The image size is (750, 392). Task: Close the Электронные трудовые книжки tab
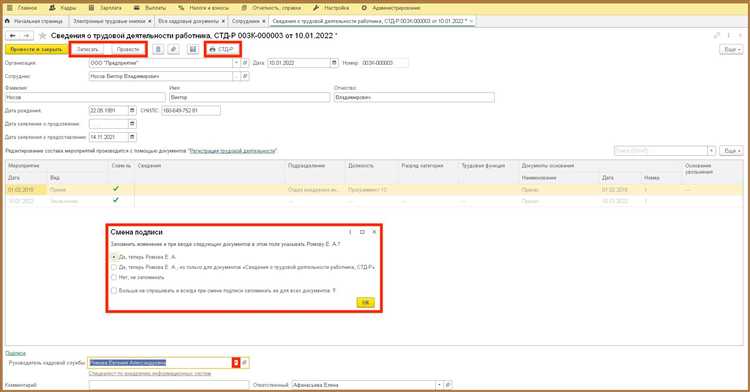tap(150, 22)
